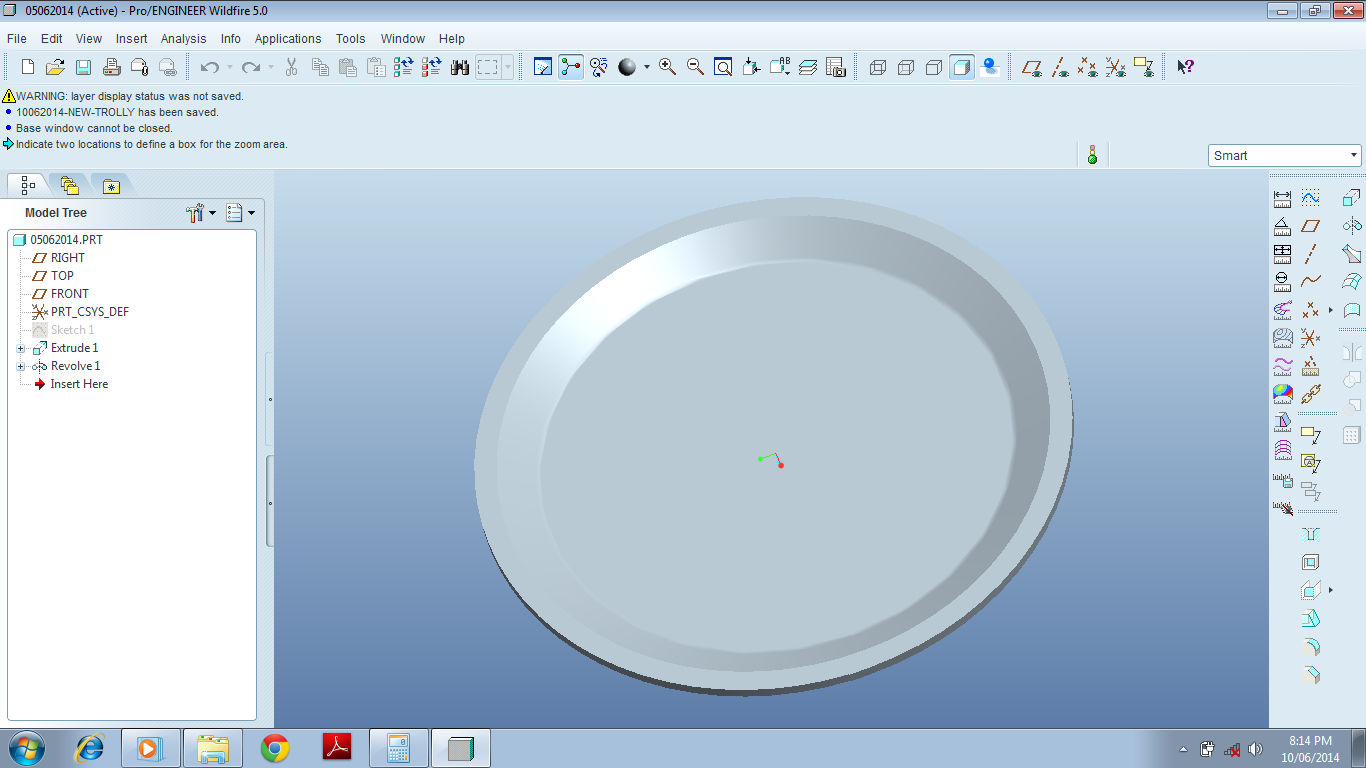Open the appearance gallery dropdown arrow
The image size is (1366, 768).
tap(646, 67)
